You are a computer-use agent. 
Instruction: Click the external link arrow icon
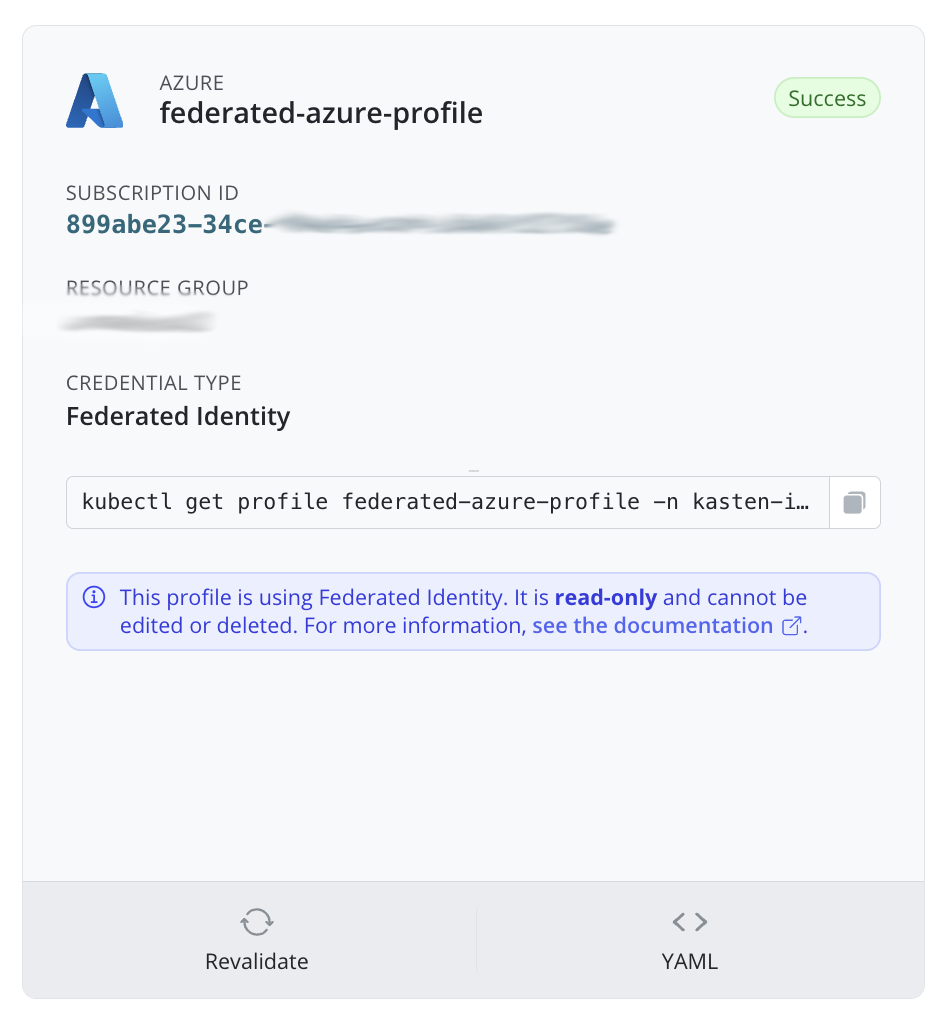[x=791, y=627]
